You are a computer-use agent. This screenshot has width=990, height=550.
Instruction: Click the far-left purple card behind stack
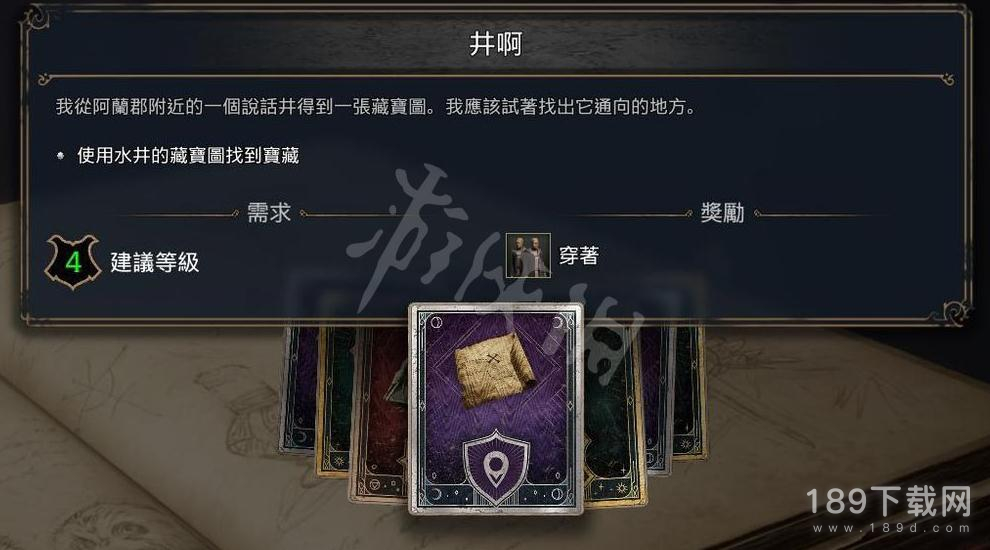[x=298, y=390]
